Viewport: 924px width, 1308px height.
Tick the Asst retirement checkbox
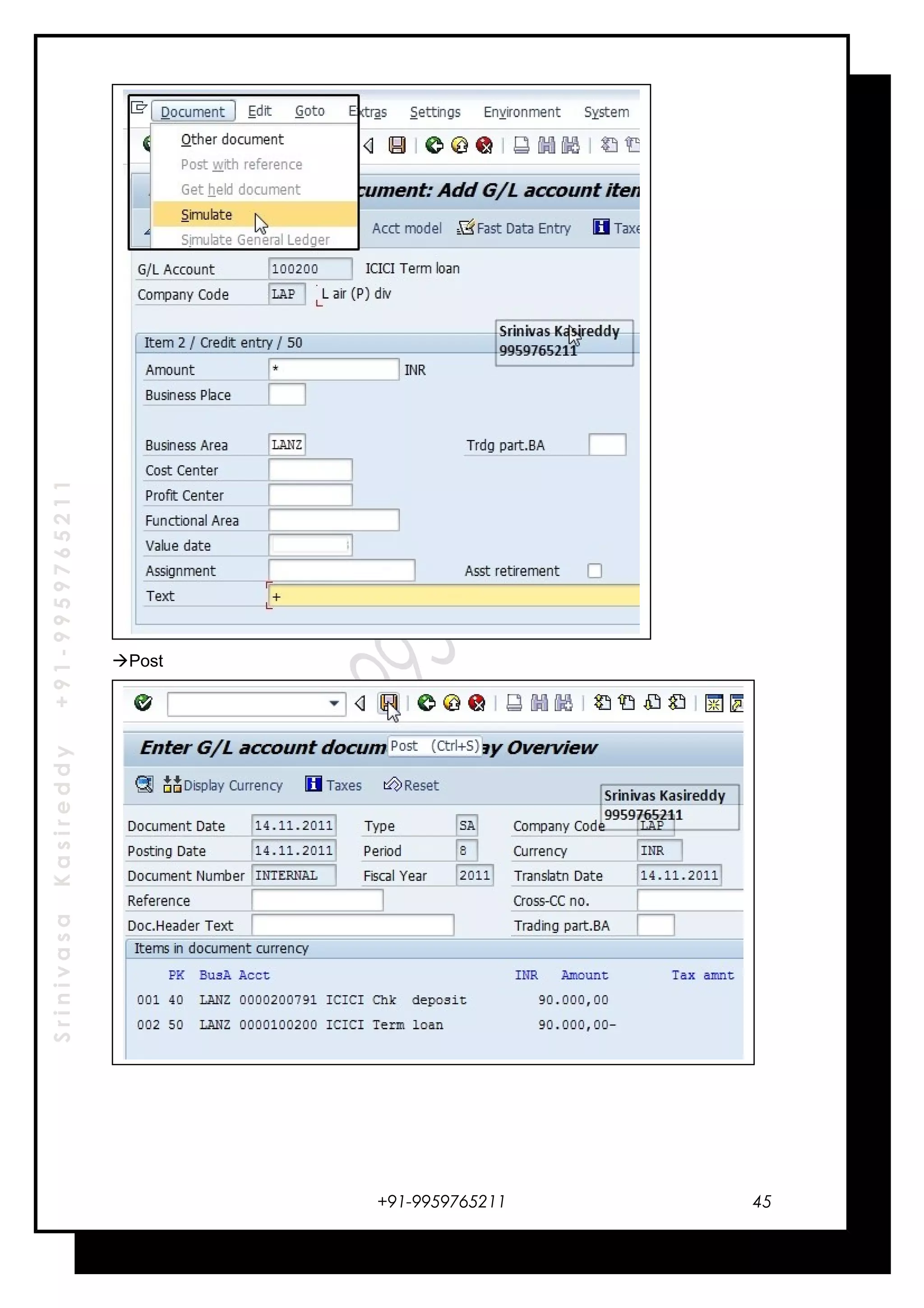[594, 570]
